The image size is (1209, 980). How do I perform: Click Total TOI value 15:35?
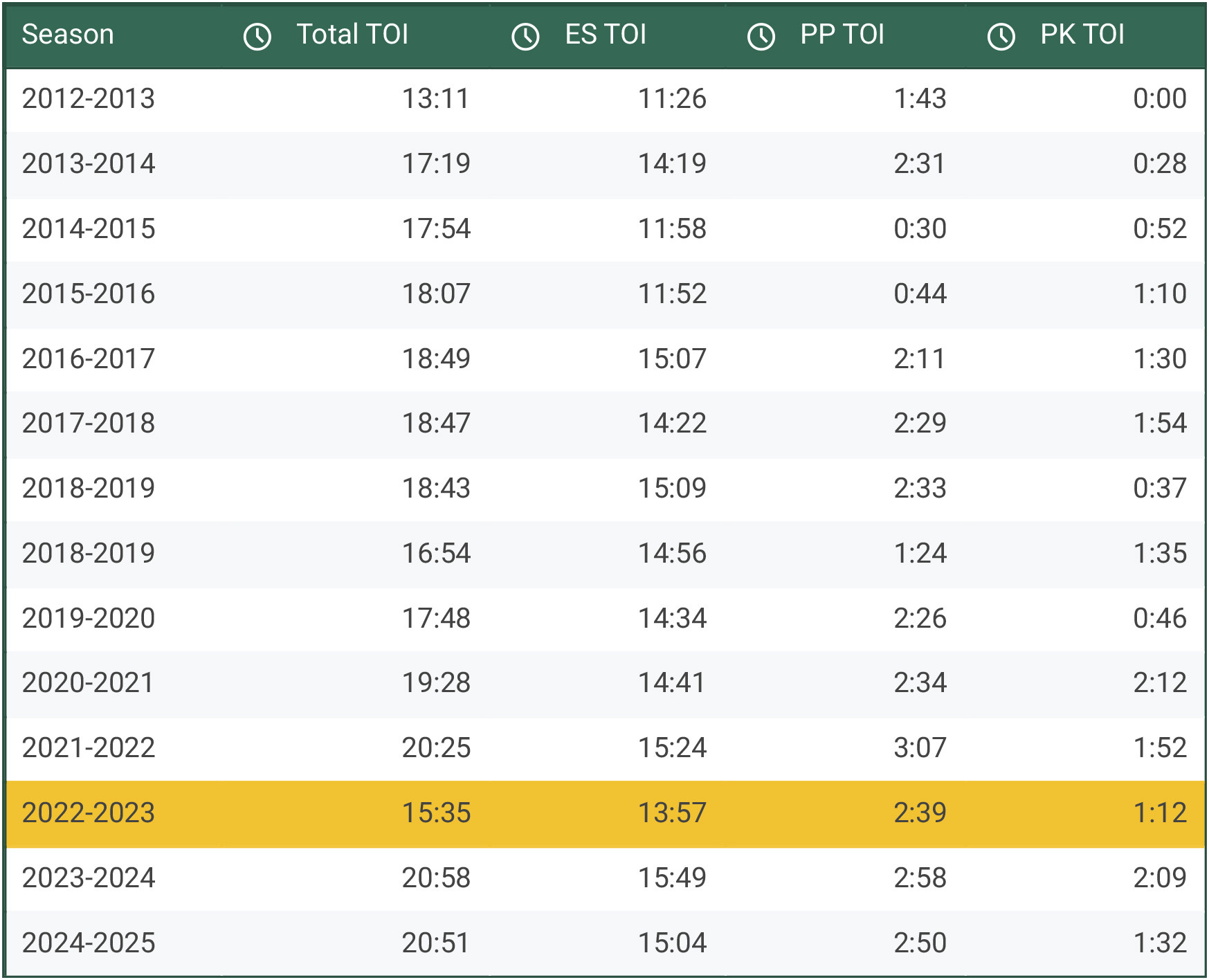(x=436, y=813)
